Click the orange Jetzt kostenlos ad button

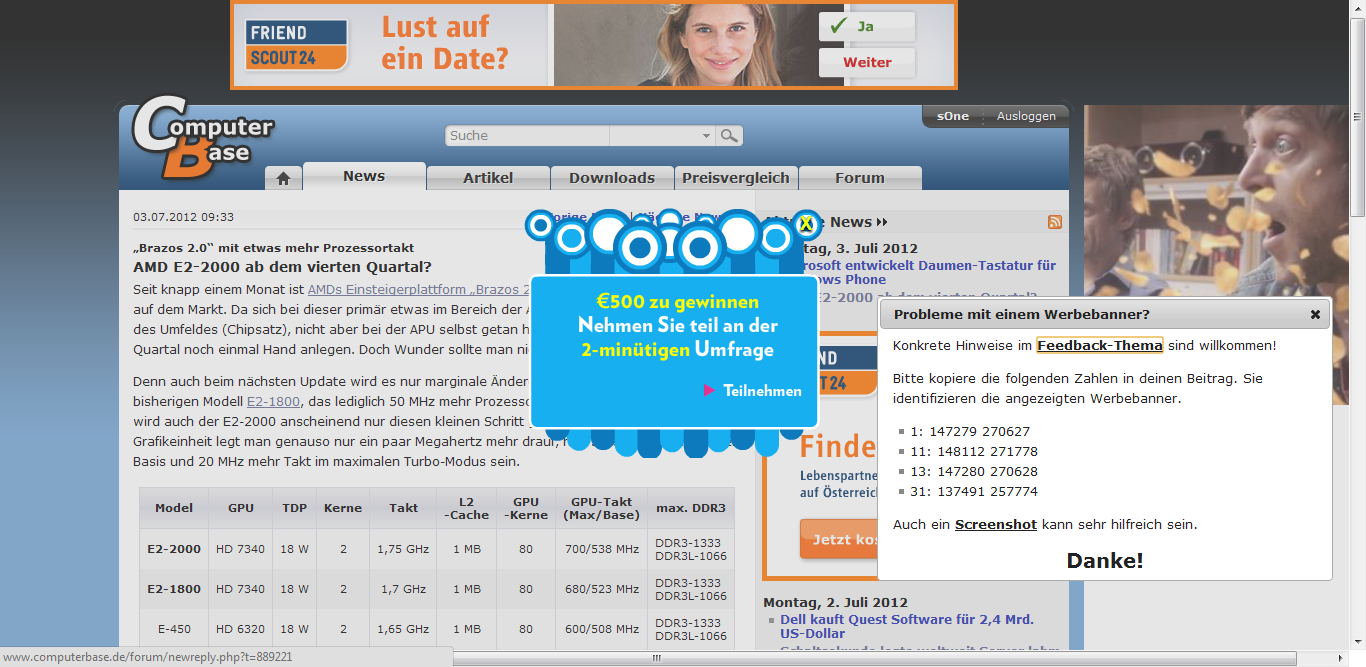pyautogui.click(x=838, y=539)
